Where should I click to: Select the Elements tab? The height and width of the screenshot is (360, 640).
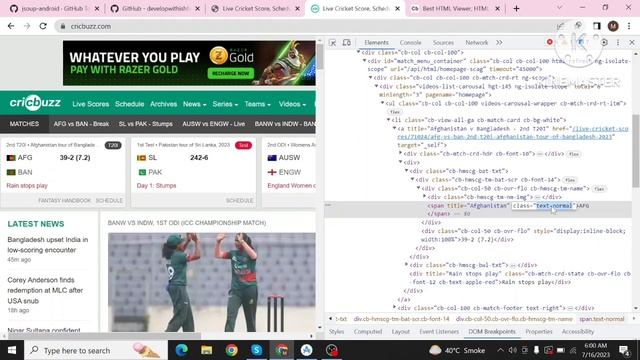tap(376, 42)
